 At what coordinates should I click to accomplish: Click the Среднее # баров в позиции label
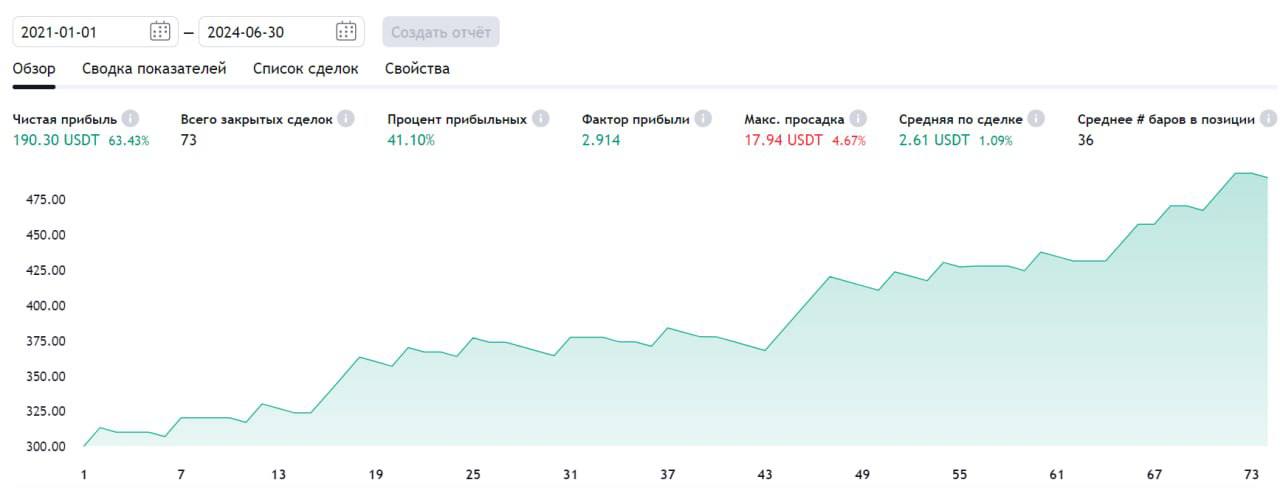pyautogui.click(x=1166, y=119)
